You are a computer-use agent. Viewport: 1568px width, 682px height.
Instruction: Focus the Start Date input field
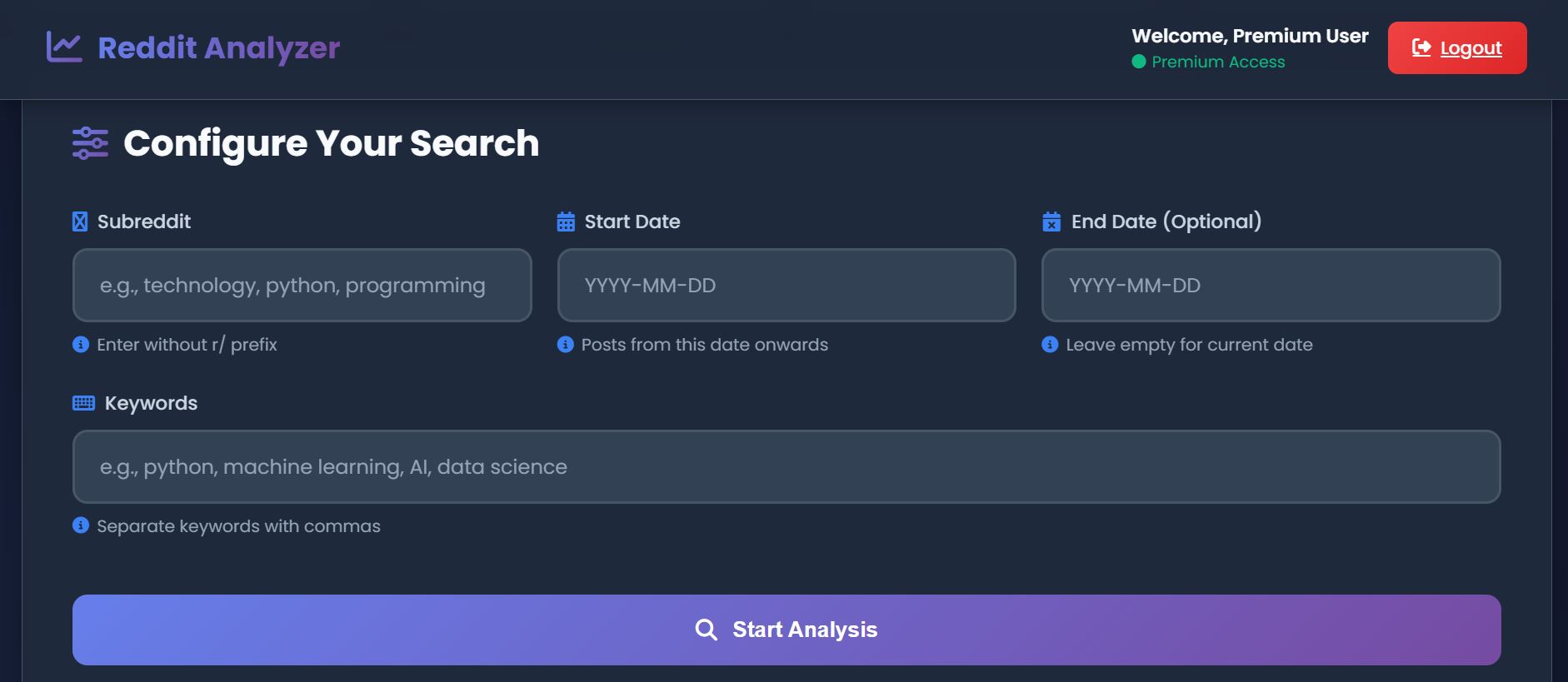pos(786,285)
